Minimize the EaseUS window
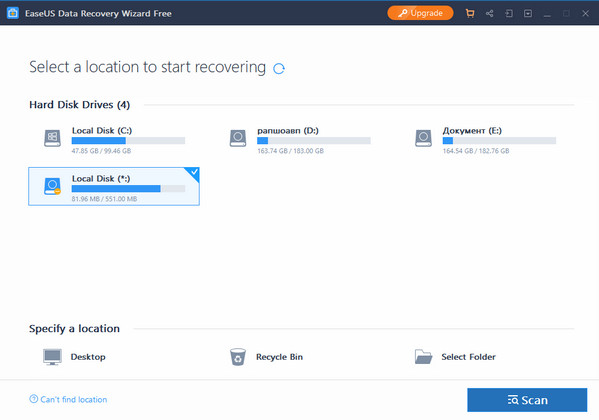The height and width of the screenshot is (420, 599). [547, 14]
